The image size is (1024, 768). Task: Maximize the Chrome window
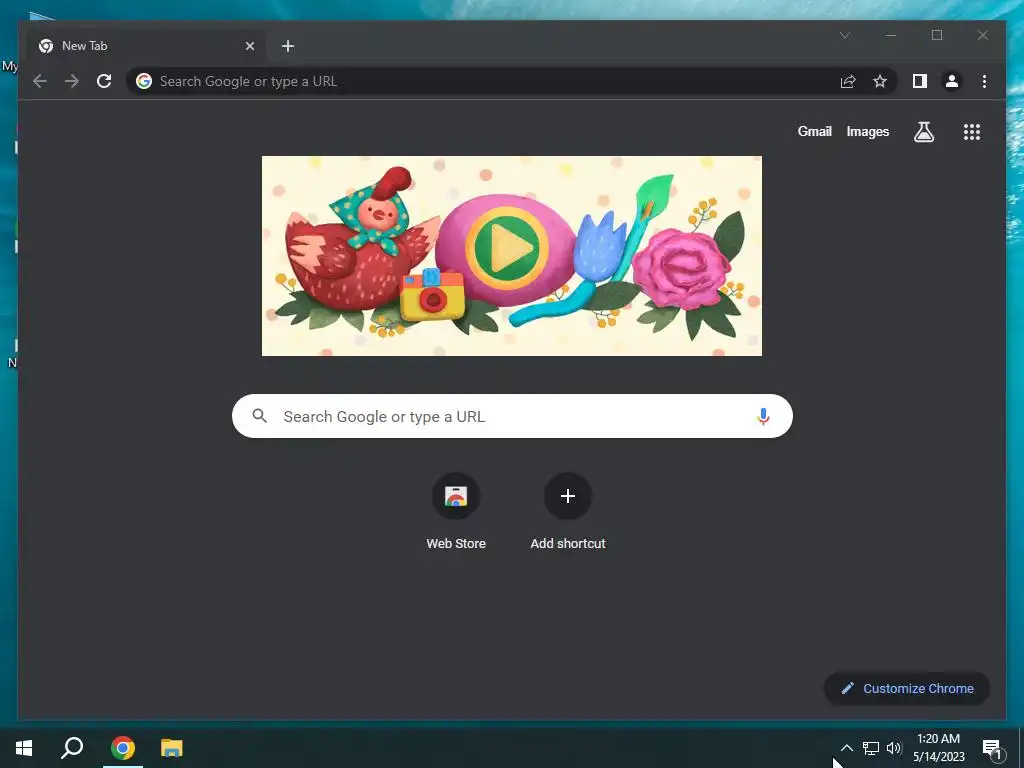936,35
